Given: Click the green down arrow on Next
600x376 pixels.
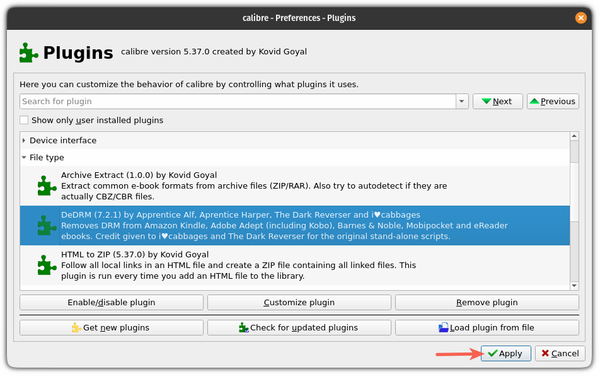Looking at the screenshot, I should pos(486,101).
